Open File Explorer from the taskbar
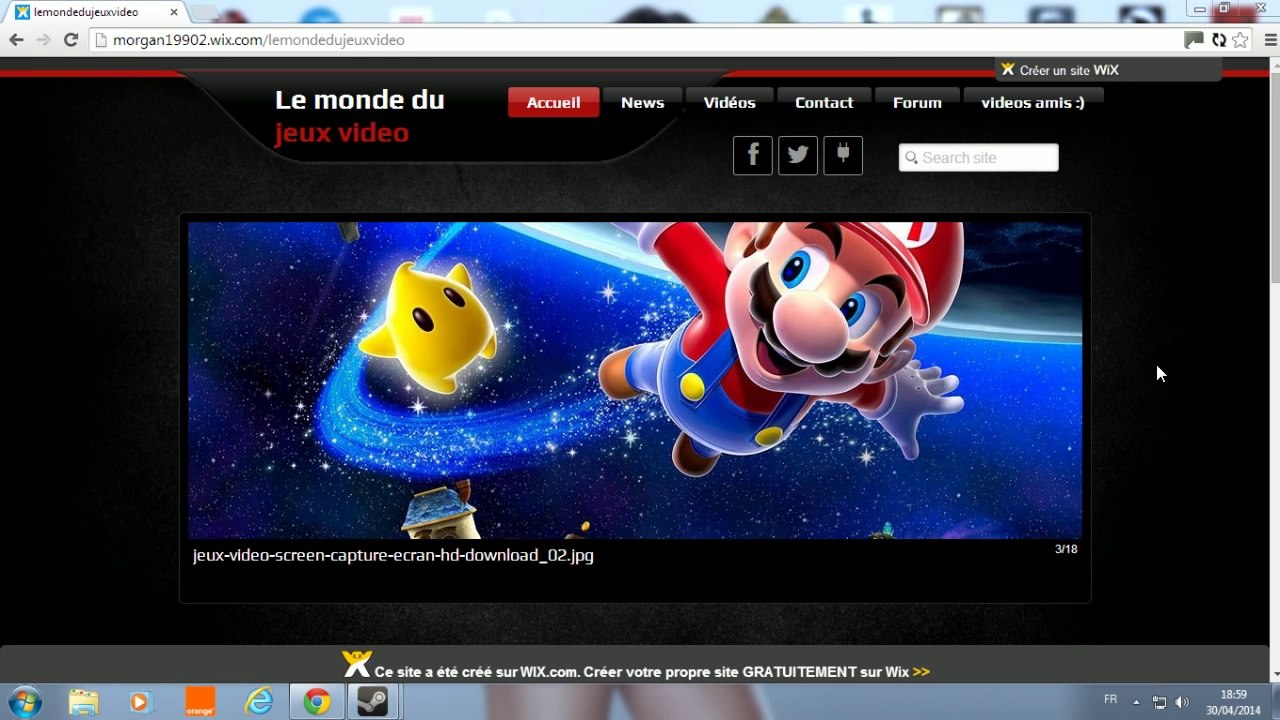Image resolution: width=1280 pixels, height=720 pixels. 84,702
